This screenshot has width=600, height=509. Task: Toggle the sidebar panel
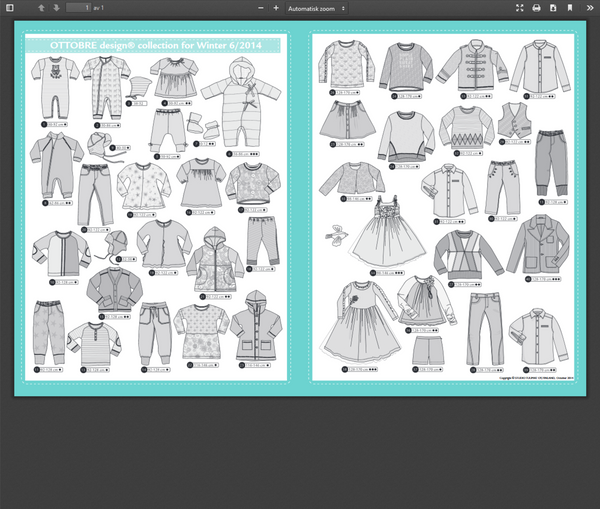click(12, 8)
